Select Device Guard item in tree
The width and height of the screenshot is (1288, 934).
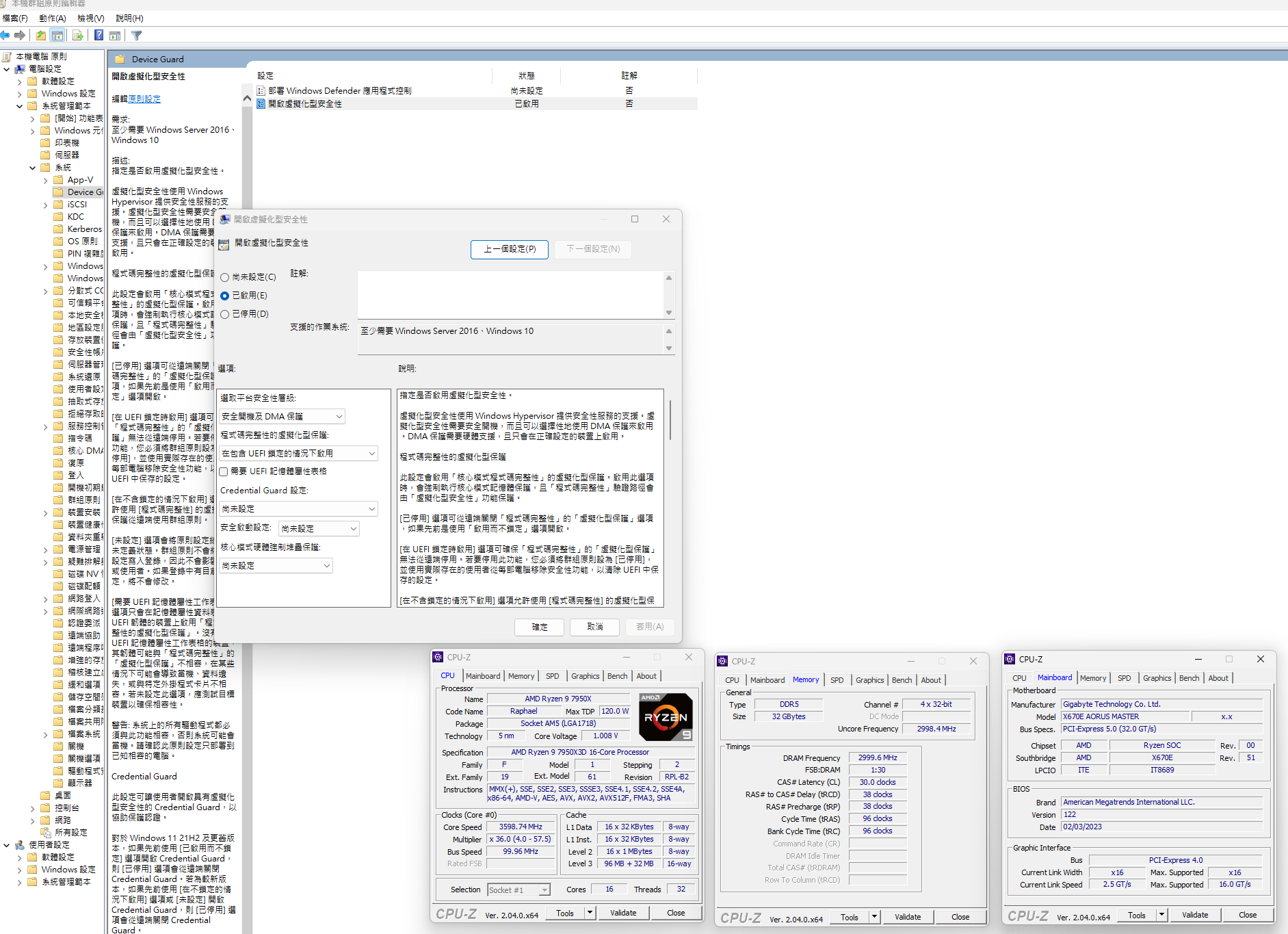85,192
